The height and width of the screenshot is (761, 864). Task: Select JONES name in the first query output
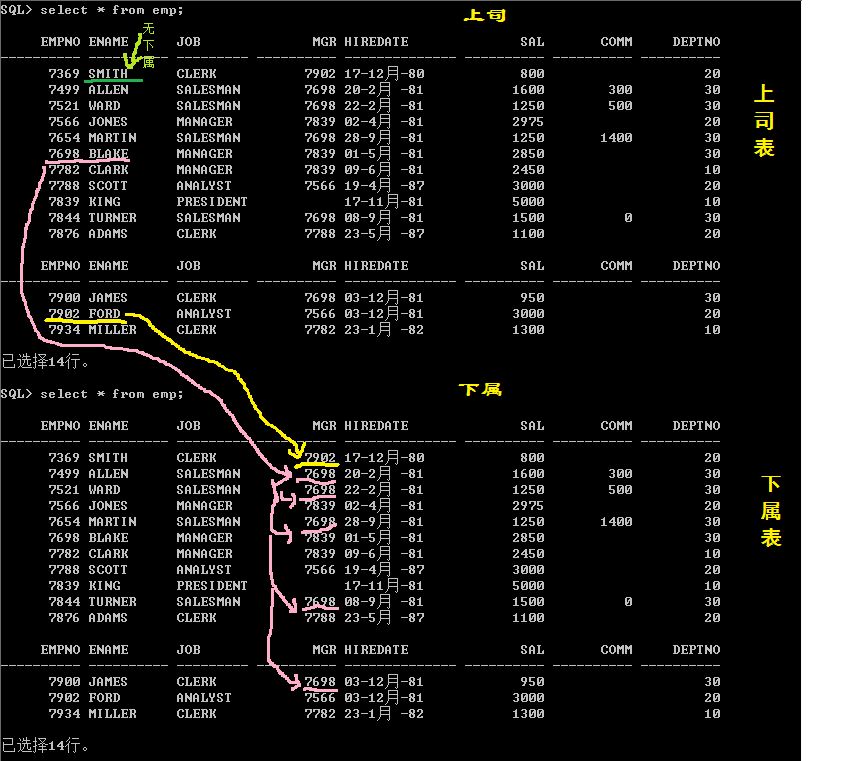click(108, 122)
